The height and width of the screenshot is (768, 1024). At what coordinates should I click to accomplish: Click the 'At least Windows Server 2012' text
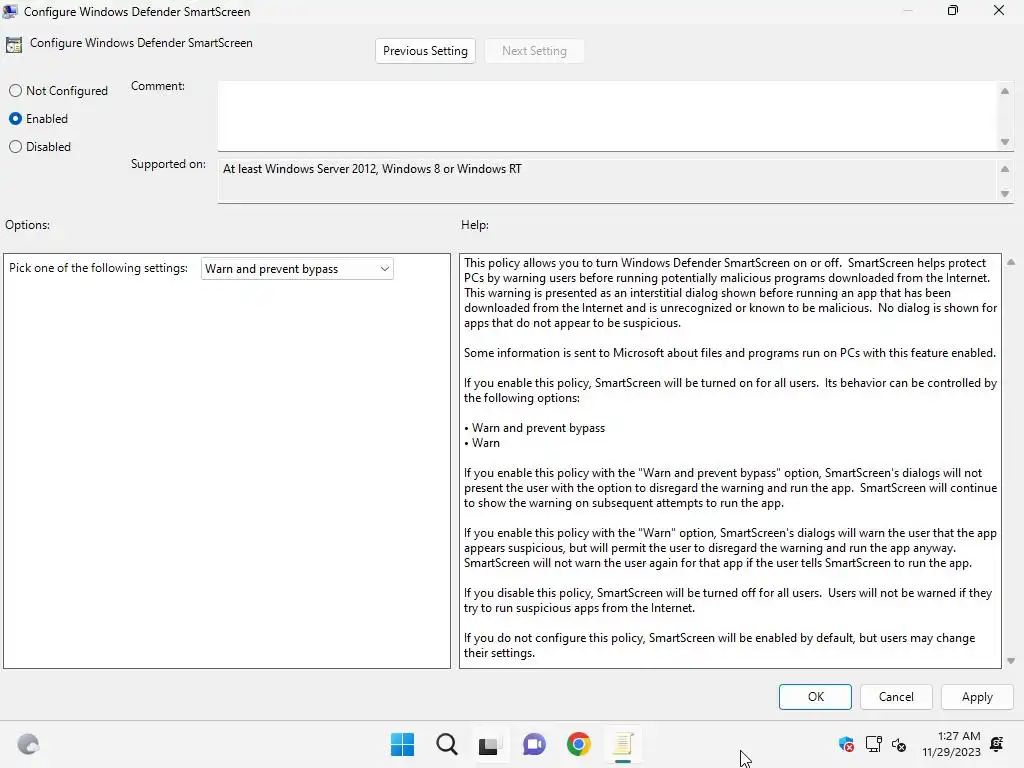click(x=372, y=169)
